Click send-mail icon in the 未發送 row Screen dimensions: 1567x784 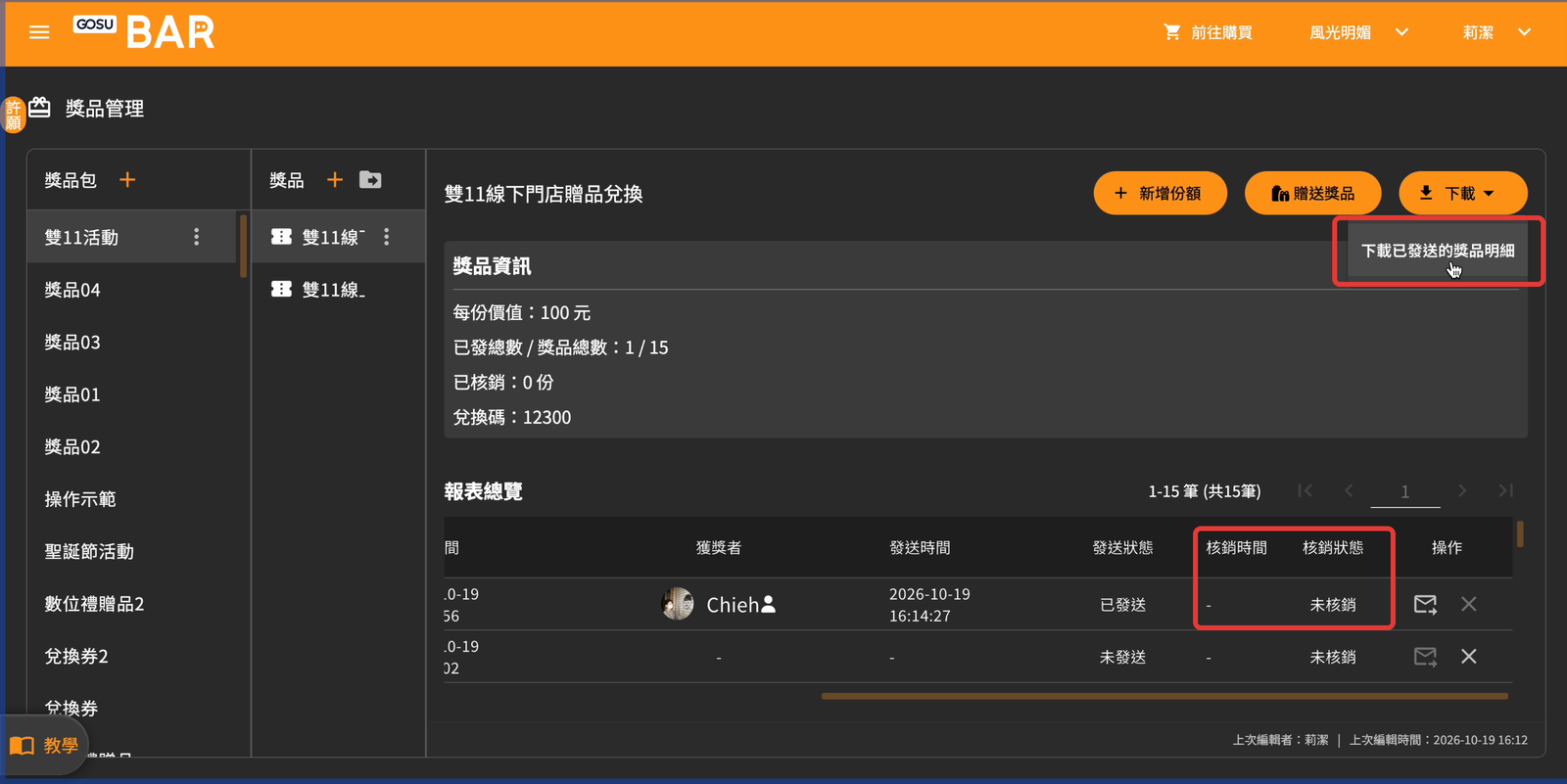coord(1425,657)
